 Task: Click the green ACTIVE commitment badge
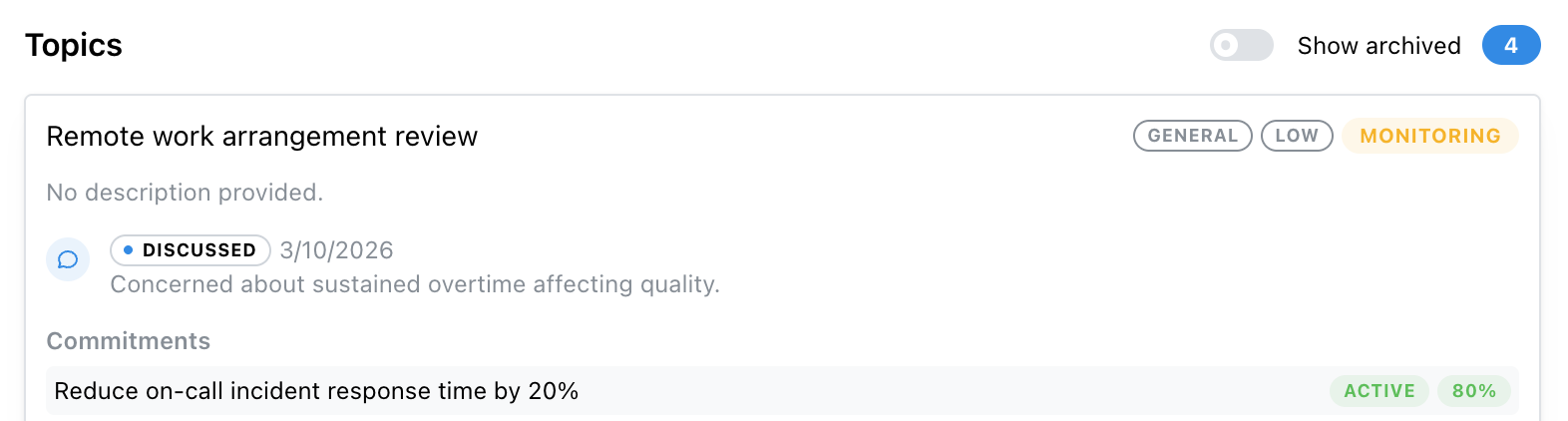click(x=1378, y=391)
